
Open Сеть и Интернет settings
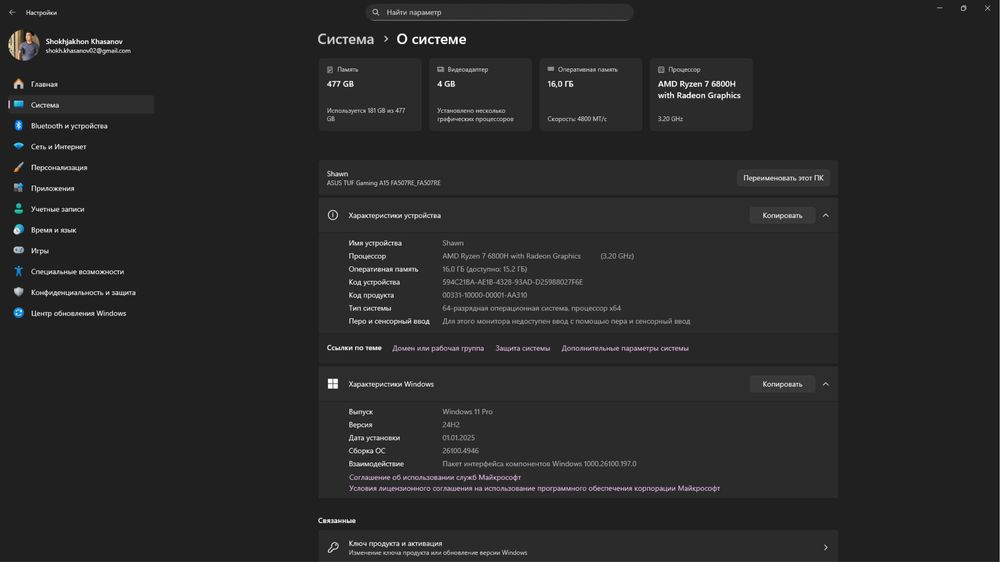(81, 146)
